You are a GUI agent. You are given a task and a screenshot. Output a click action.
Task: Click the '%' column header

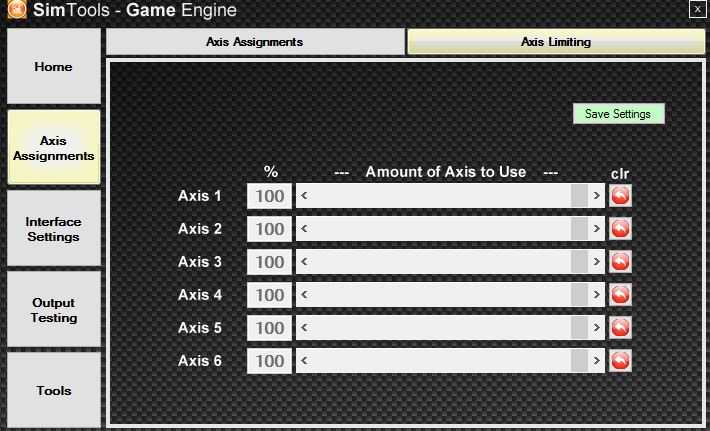[x=271, y=172]
